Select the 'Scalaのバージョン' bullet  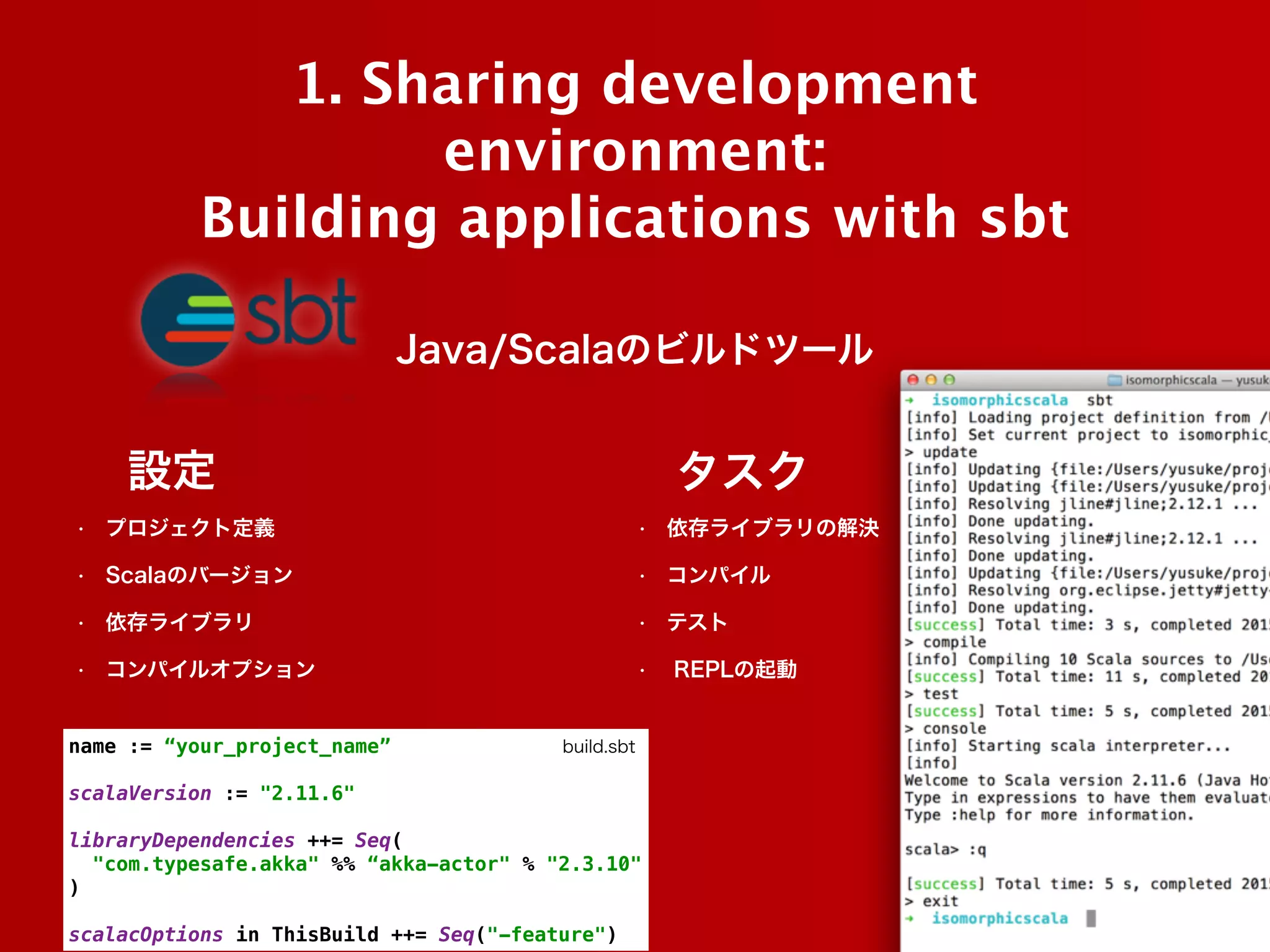tap(199, 575)
